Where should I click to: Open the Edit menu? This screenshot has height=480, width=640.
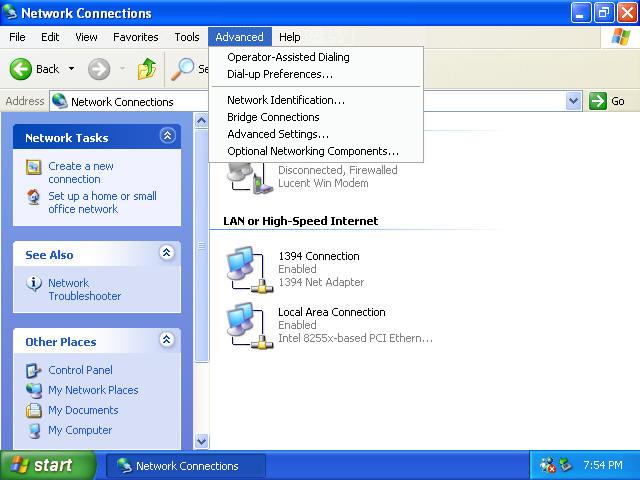pos(50,37)
